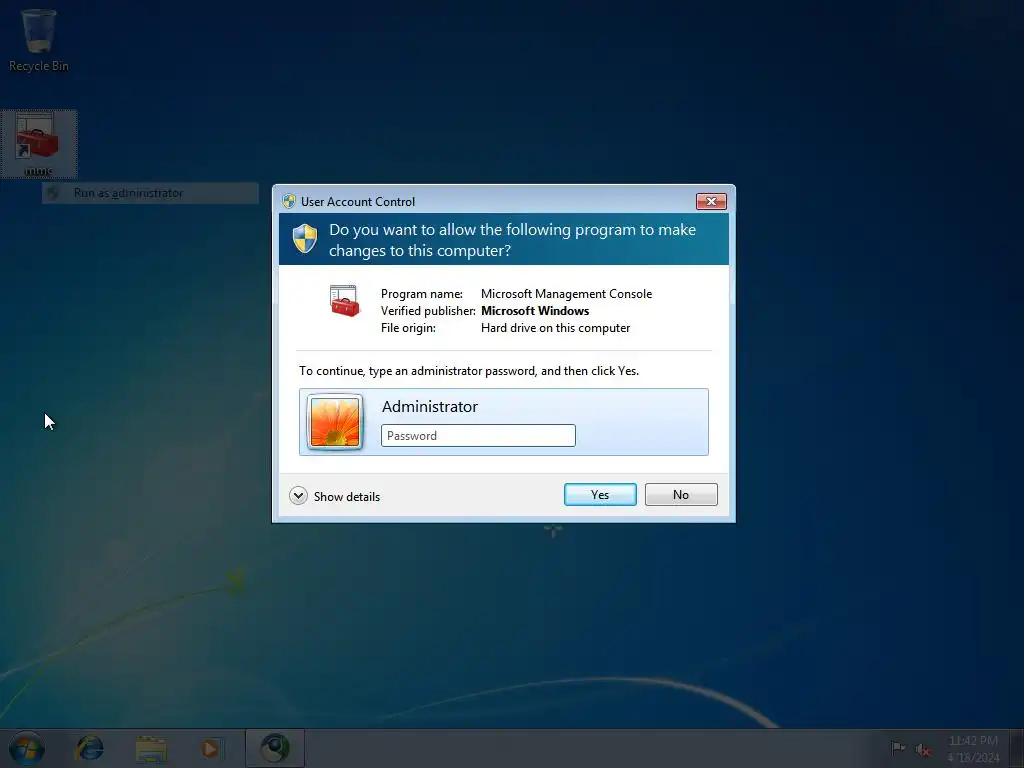The image size is (1024, 768).
Task: Click the Action Center flag tray icon
Action: (x=898, y=748)
